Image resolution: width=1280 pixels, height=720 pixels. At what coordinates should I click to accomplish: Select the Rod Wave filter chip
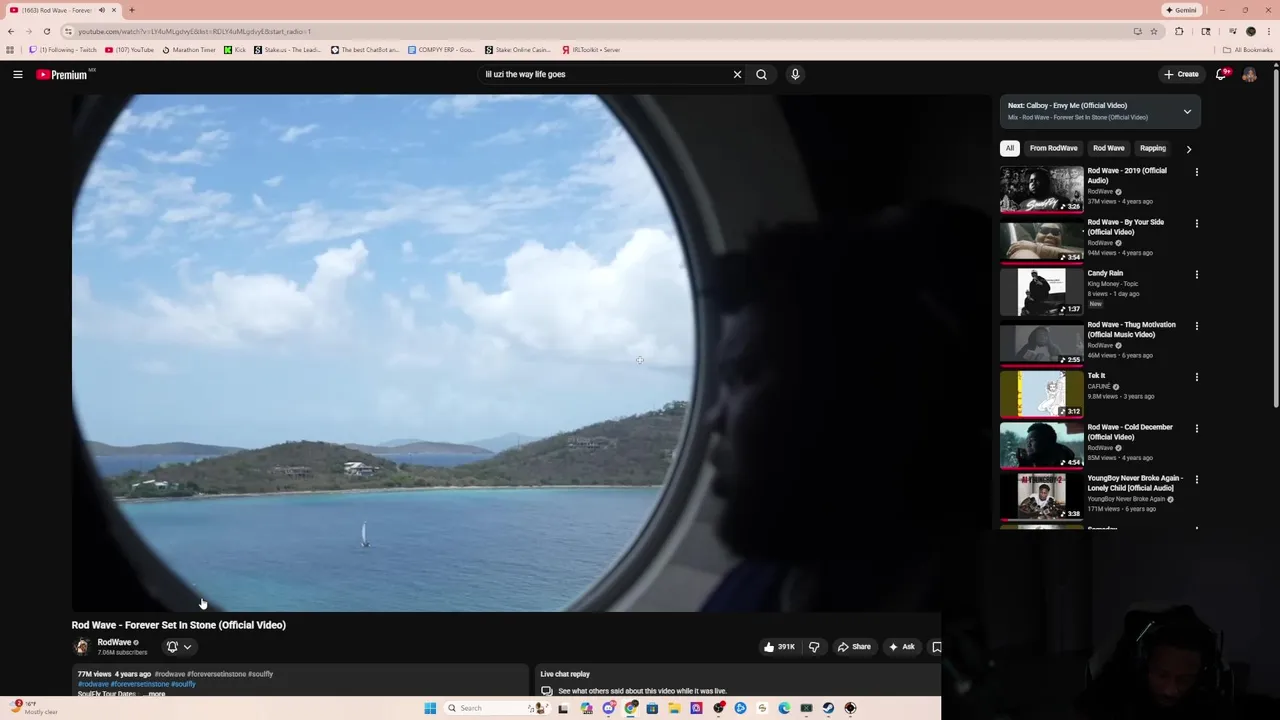point(1108,148)
